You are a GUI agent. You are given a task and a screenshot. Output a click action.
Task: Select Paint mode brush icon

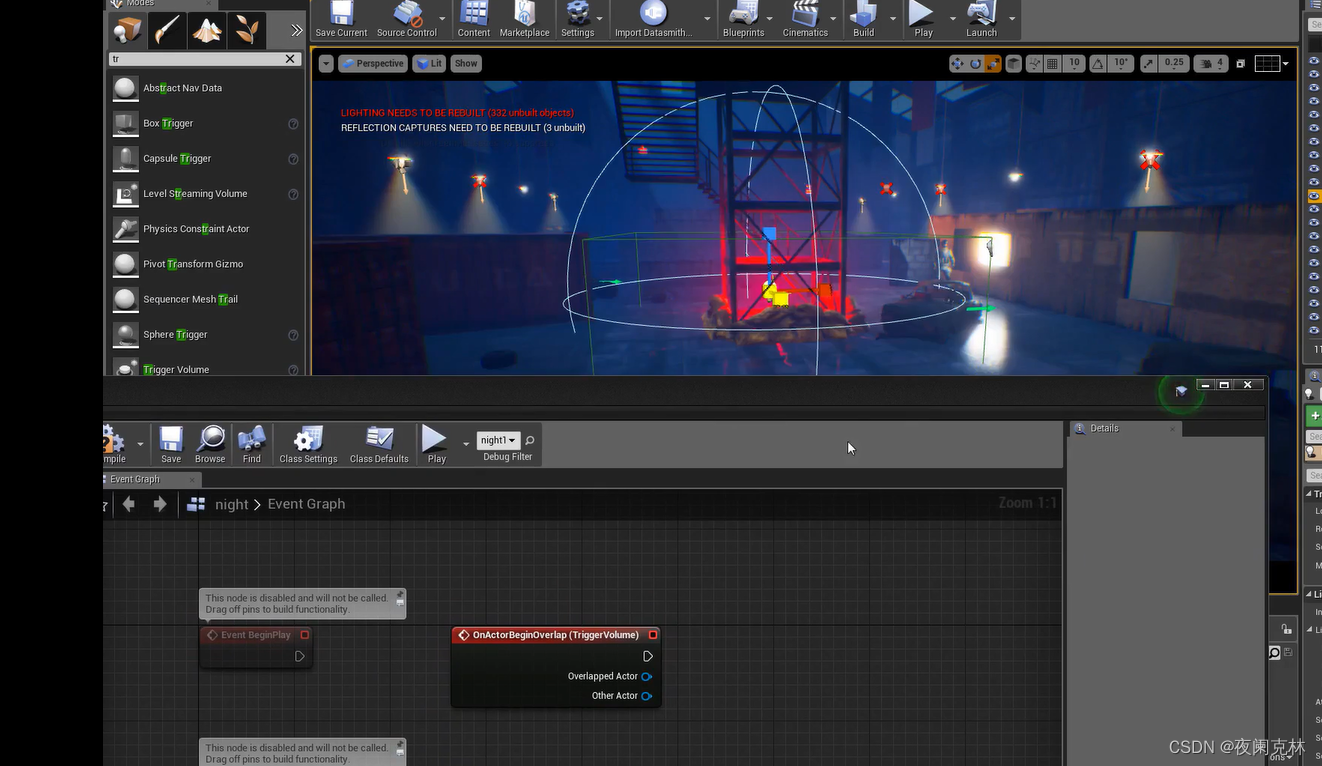[x=167, y=31]
